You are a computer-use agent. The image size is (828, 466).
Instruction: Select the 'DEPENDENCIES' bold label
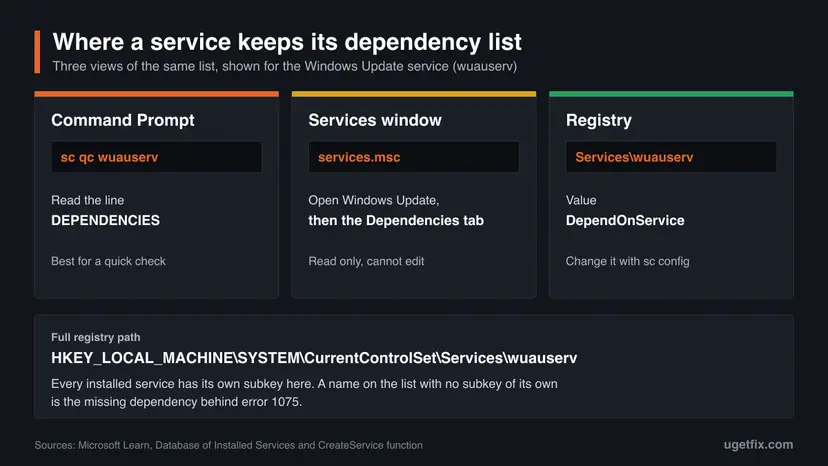pyautogui.click(x=106, y=220)
